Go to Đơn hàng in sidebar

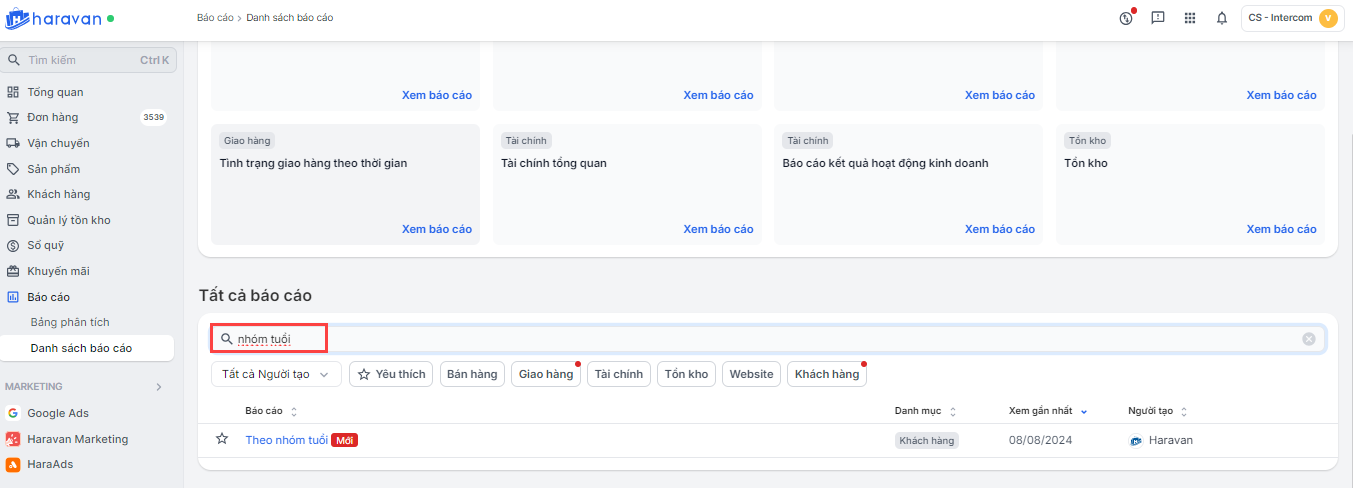click(53, 117)
